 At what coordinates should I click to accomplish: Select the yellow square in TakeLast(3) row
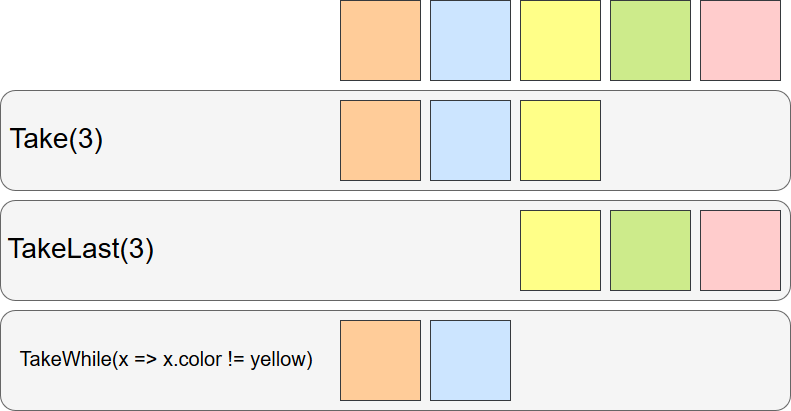560,251
